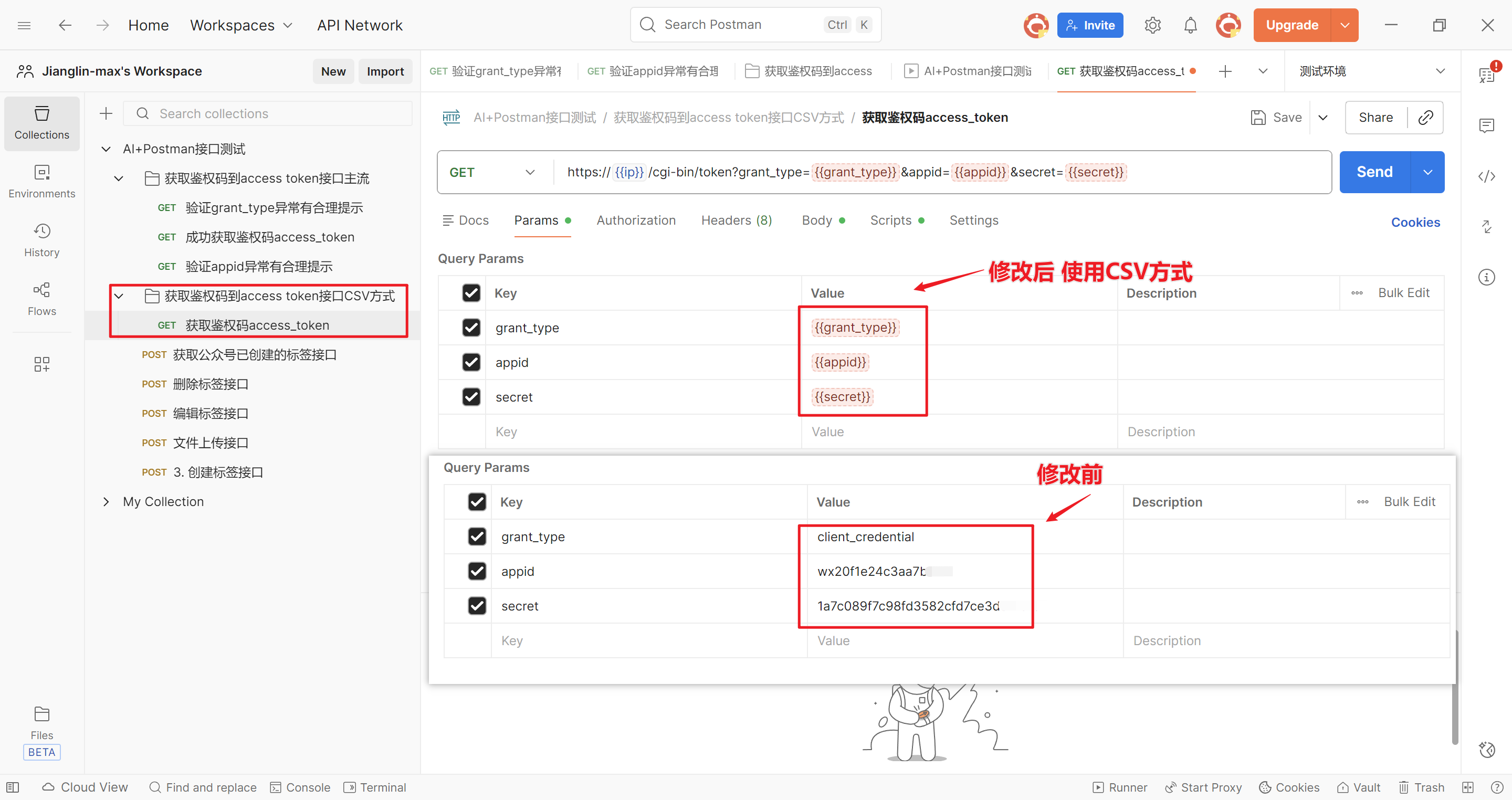Open the Docs tab
1512x800 pixels.
(465, 220)
